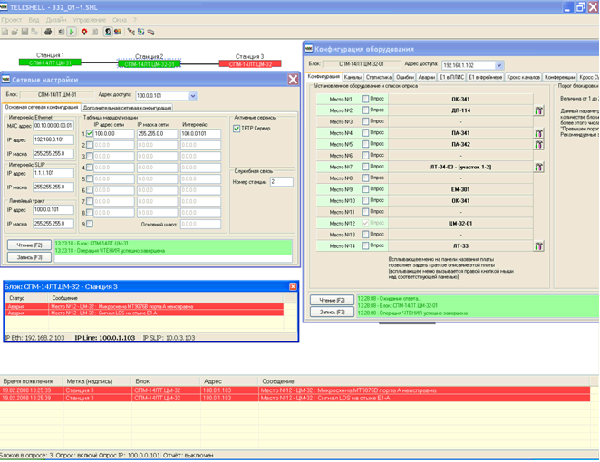Enable routing table row 9 checkbox
The width and height of the screenshot is (600, 462).
pos(90,224)
